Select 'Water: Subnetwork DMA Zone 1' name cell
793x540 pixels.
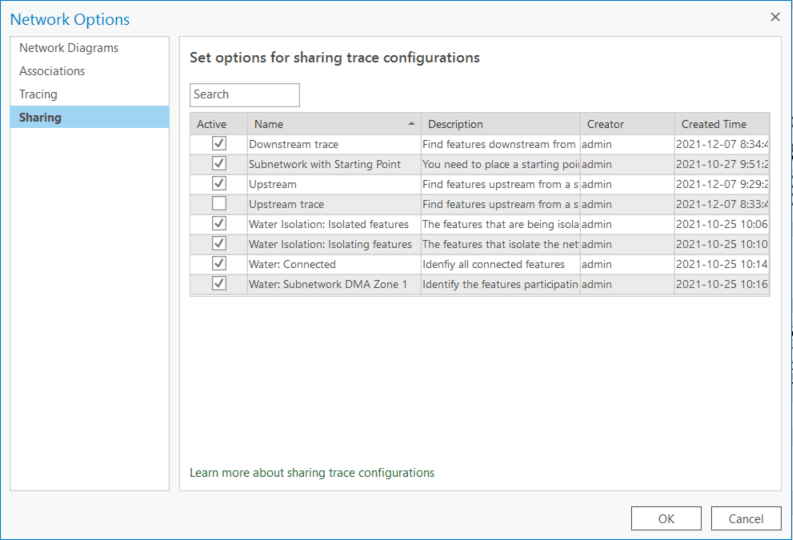tap(334, 284)
